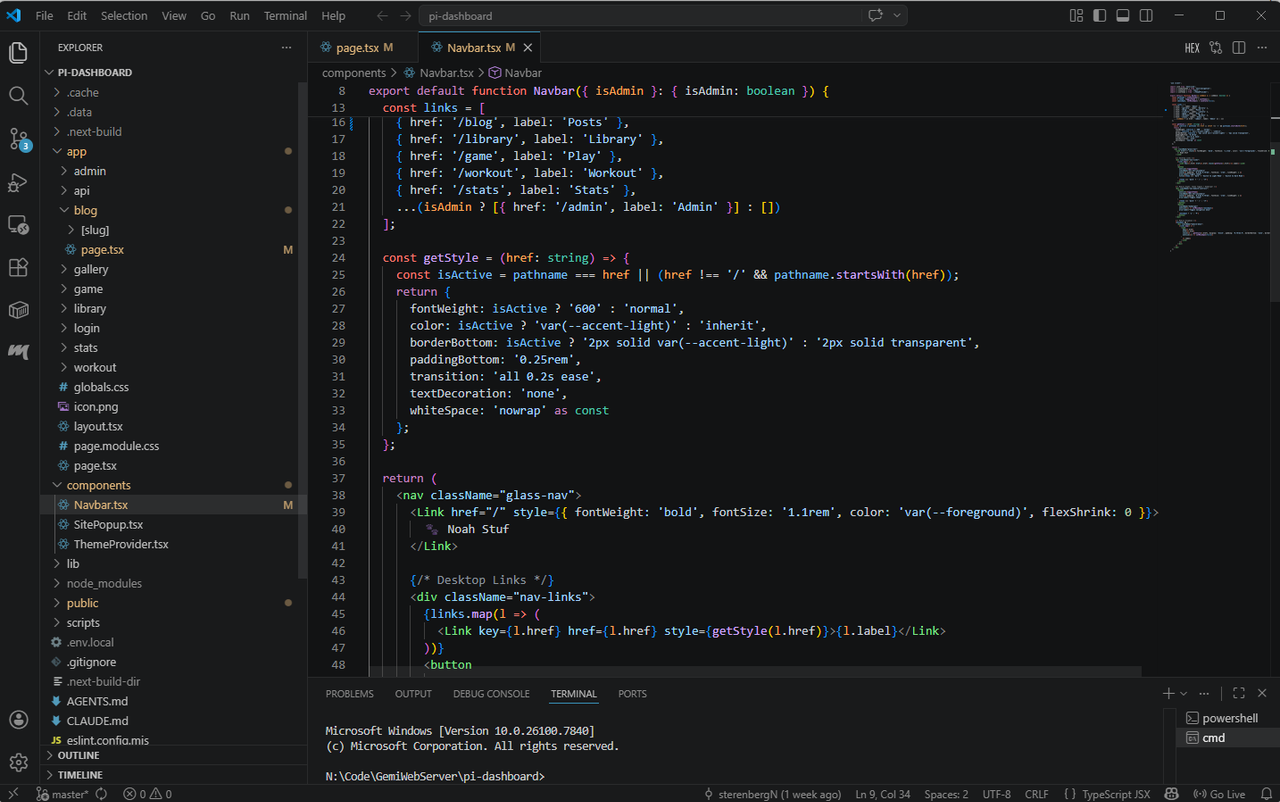Image resolution: width=1280 pixels, height=802 pixels.
Task: Open changes compare icon in editor toolbar
Action: click(x=1216, y=48)
